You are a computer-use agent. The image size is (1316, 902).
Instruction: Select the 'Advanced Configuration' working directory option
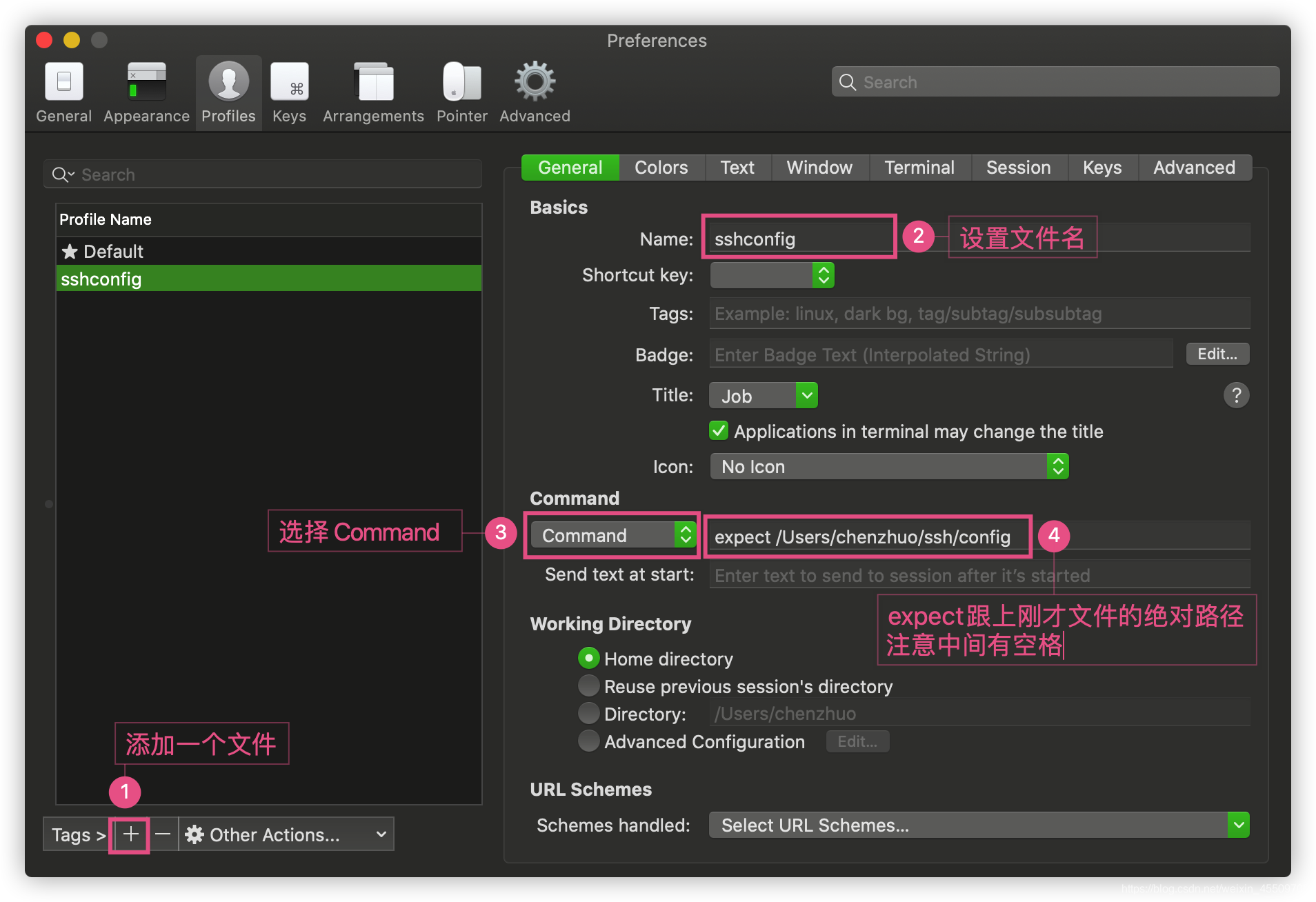[588, 741]
